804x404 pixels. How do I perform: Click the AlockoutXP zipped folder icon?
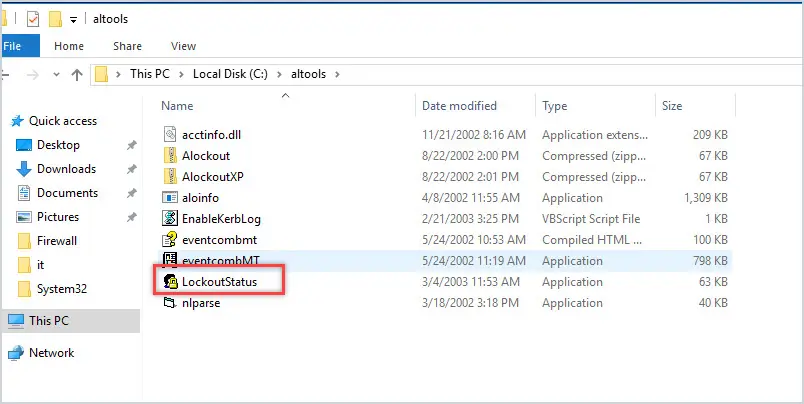(170, 176)
